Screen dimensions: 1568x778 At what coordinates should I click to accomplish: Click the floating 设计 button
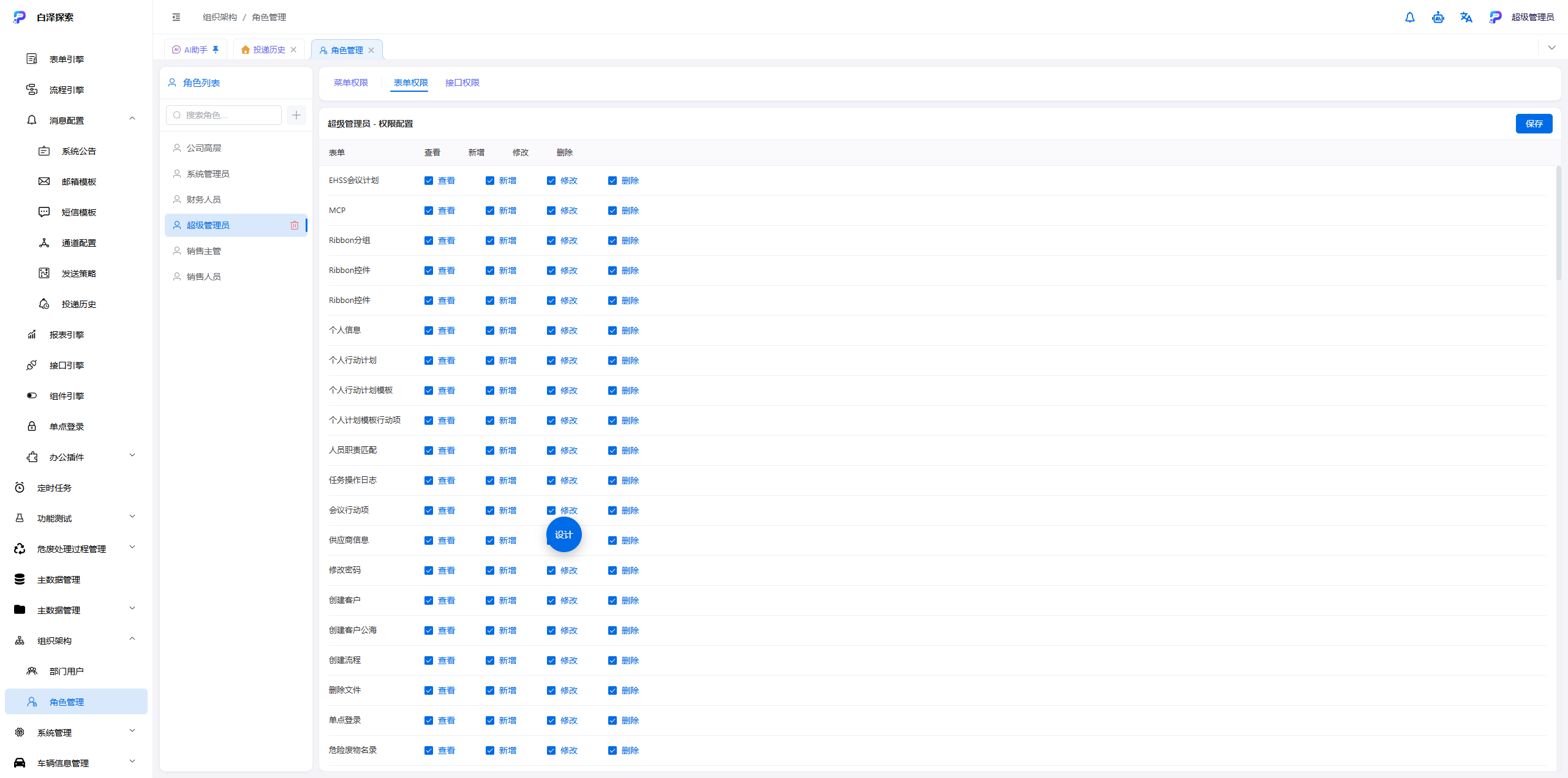point(563,534)
